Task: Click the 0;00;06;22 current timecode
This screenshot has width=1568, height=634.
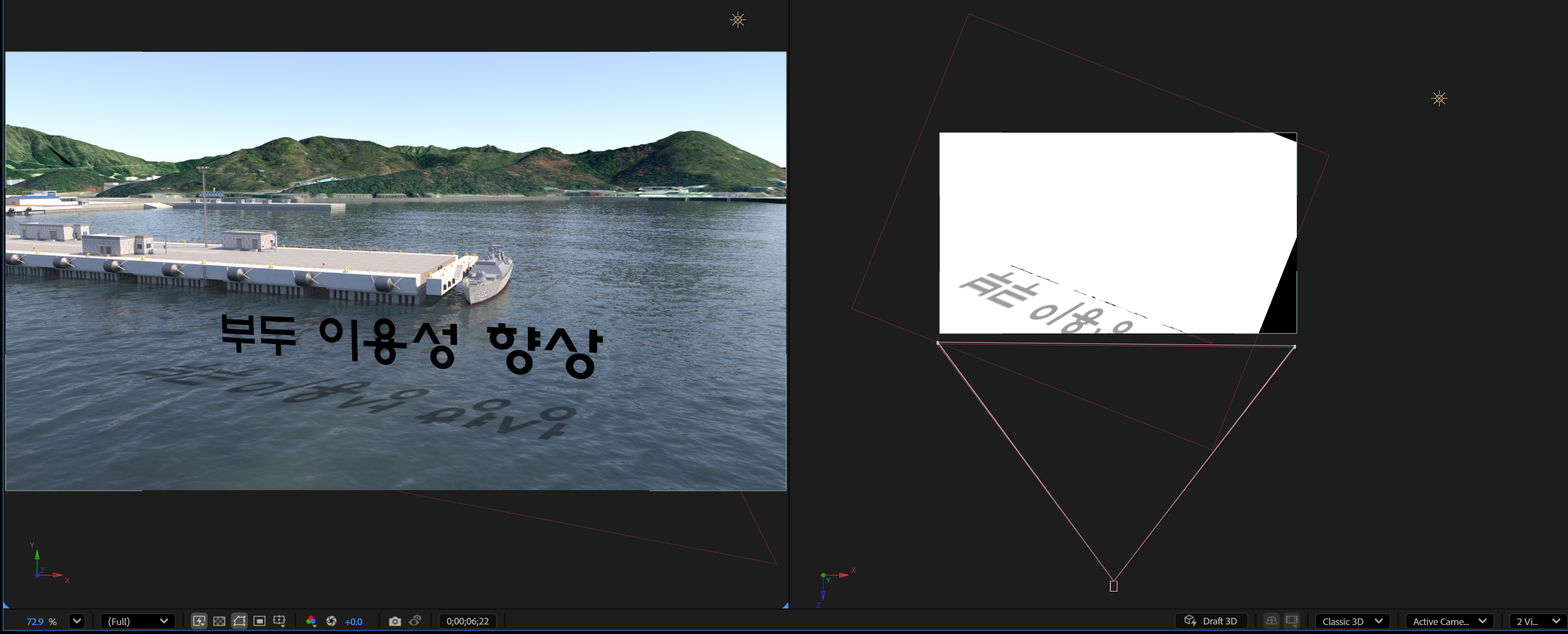Action: click(468, 621)
